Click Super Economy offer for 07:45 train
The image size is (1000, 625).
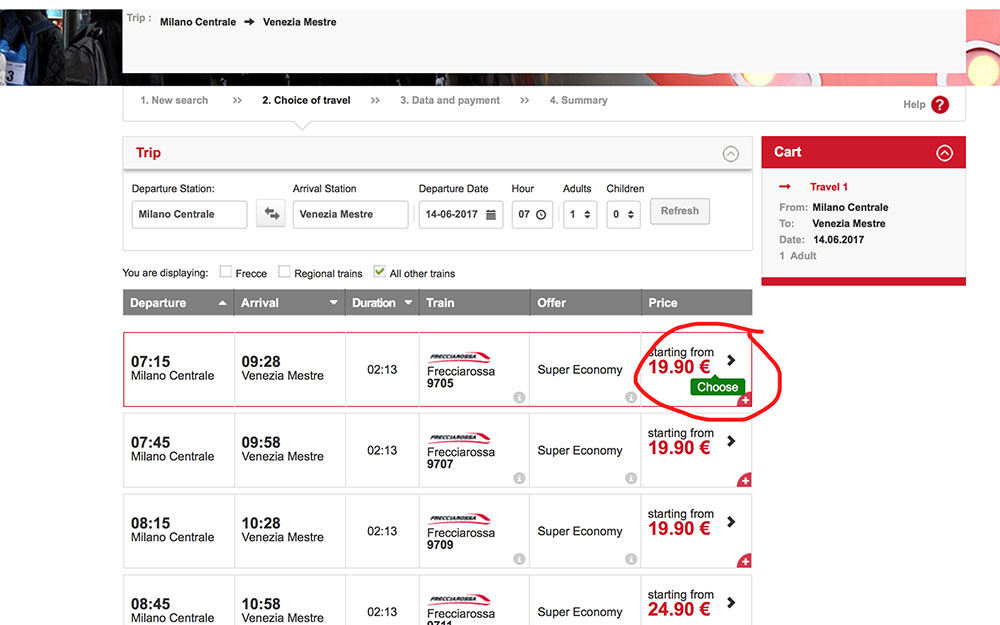580,450
